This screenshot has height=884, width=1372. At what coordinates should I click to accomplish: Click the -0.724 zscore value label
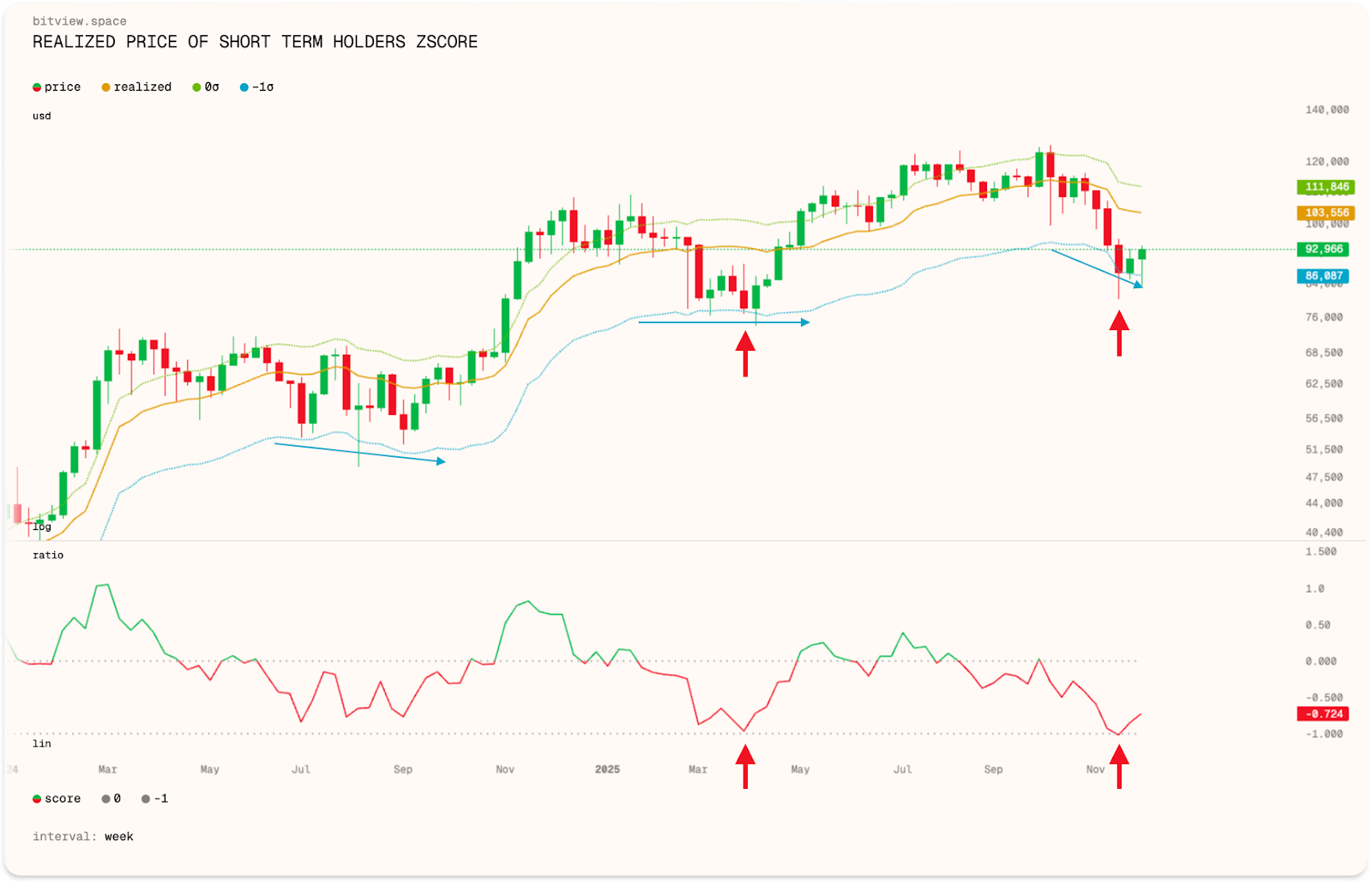(1321, 713)
